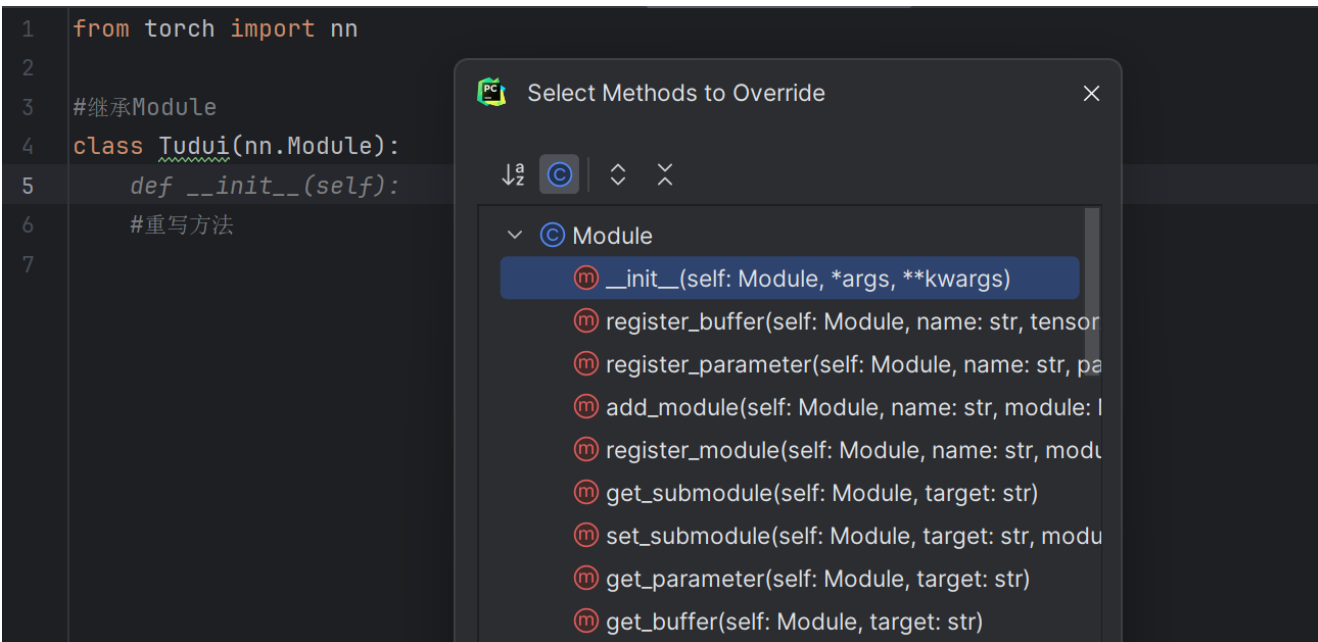The width and height of the screenshot is (1318, 642).
Task: Close the Select Methods to Override dialog
Action: click(x=1091, y=93)
